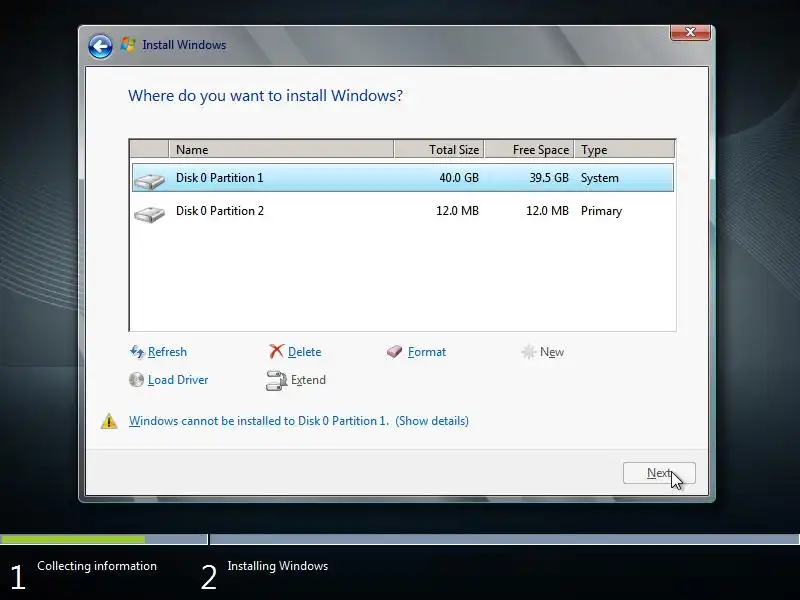Screen dimensions: 800x600
Task: Click the Collecting information progress bar
Action: [104, 539]
